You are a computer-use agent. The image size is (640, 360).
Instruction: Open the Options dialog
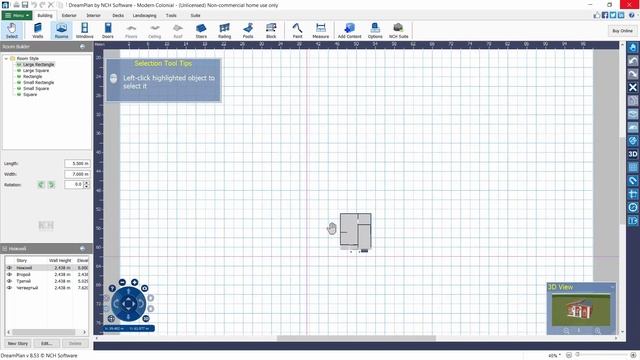pos(375,31)
